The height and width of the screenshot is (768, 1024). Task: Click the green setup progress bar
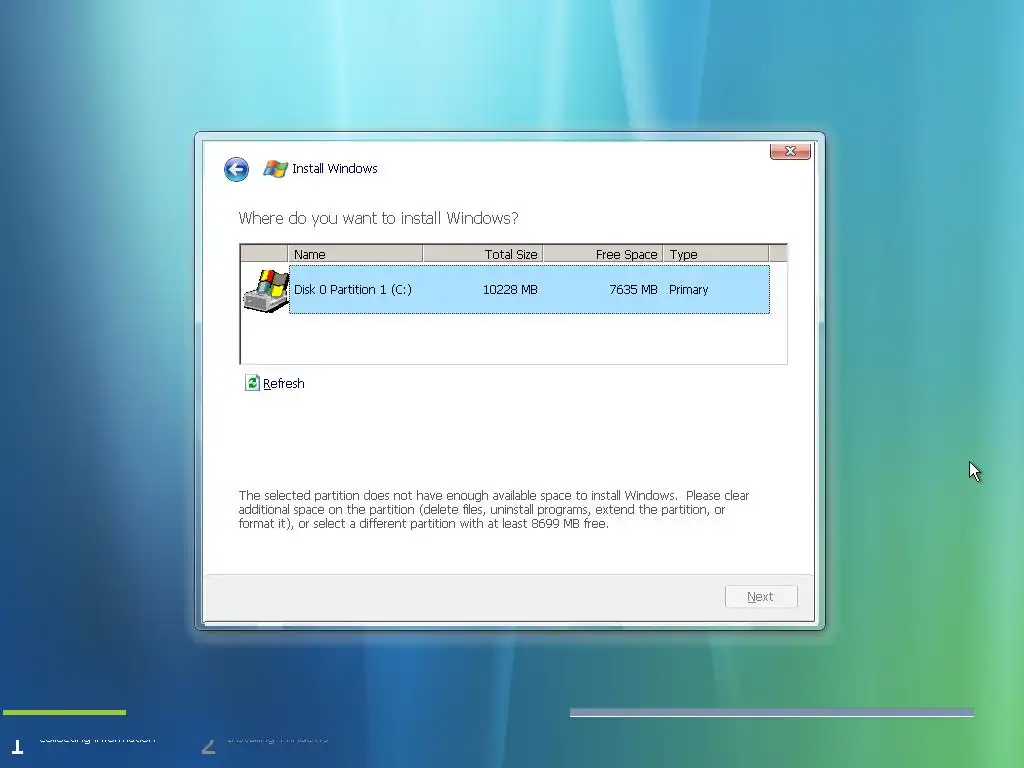[65, 712]
